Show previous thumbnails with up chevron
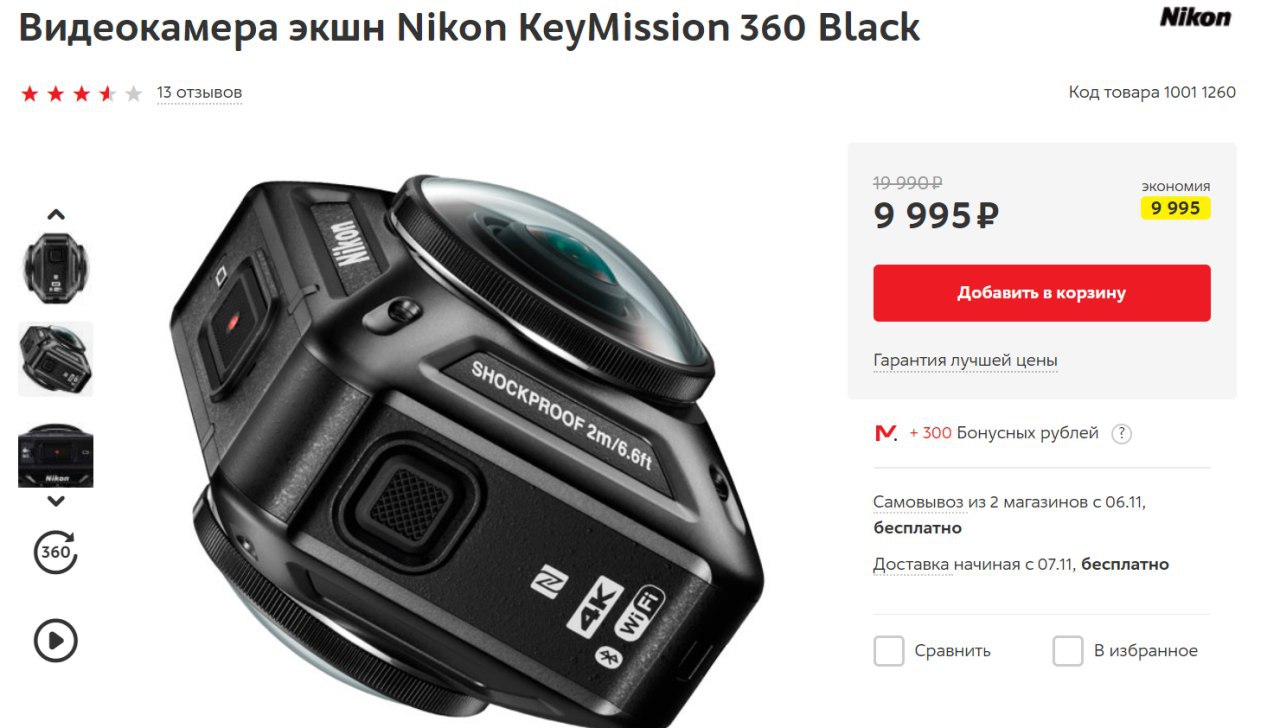 point(56,214)
